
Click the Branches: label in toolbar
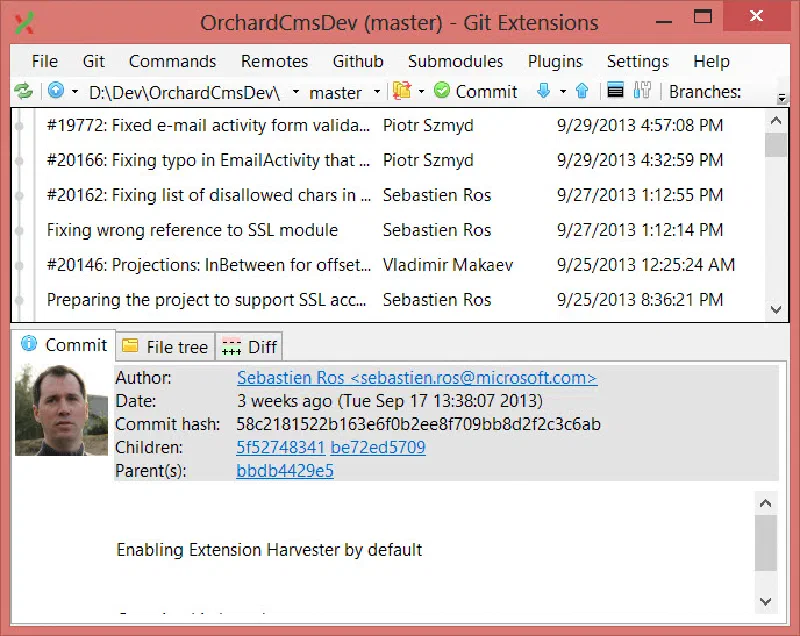[705, 92]
